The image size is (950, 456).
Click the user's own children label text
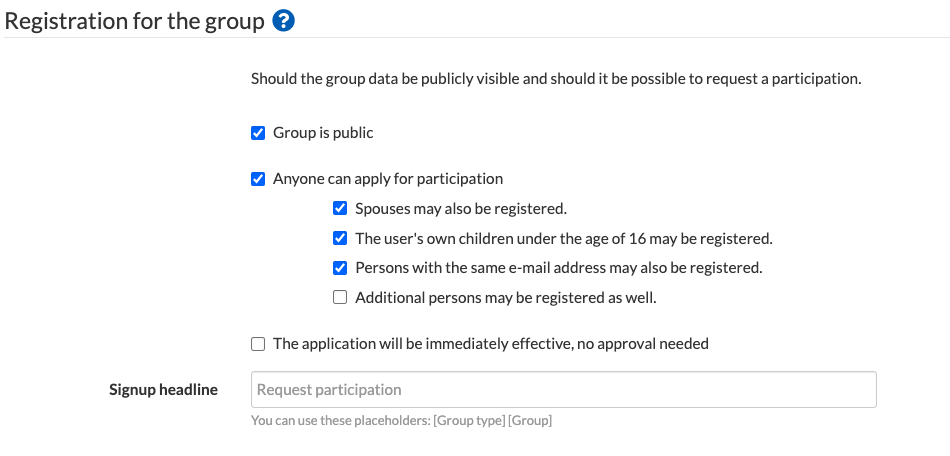tap(563, 239)
